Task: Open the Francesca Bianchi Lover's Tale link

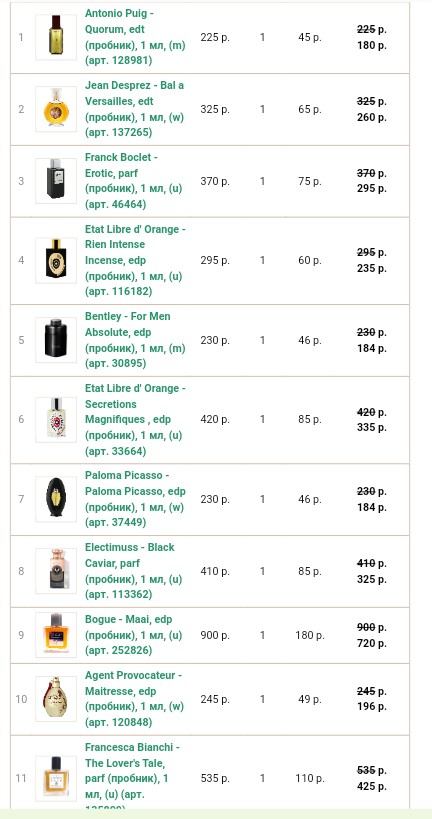Action: (x=132, y=778)
